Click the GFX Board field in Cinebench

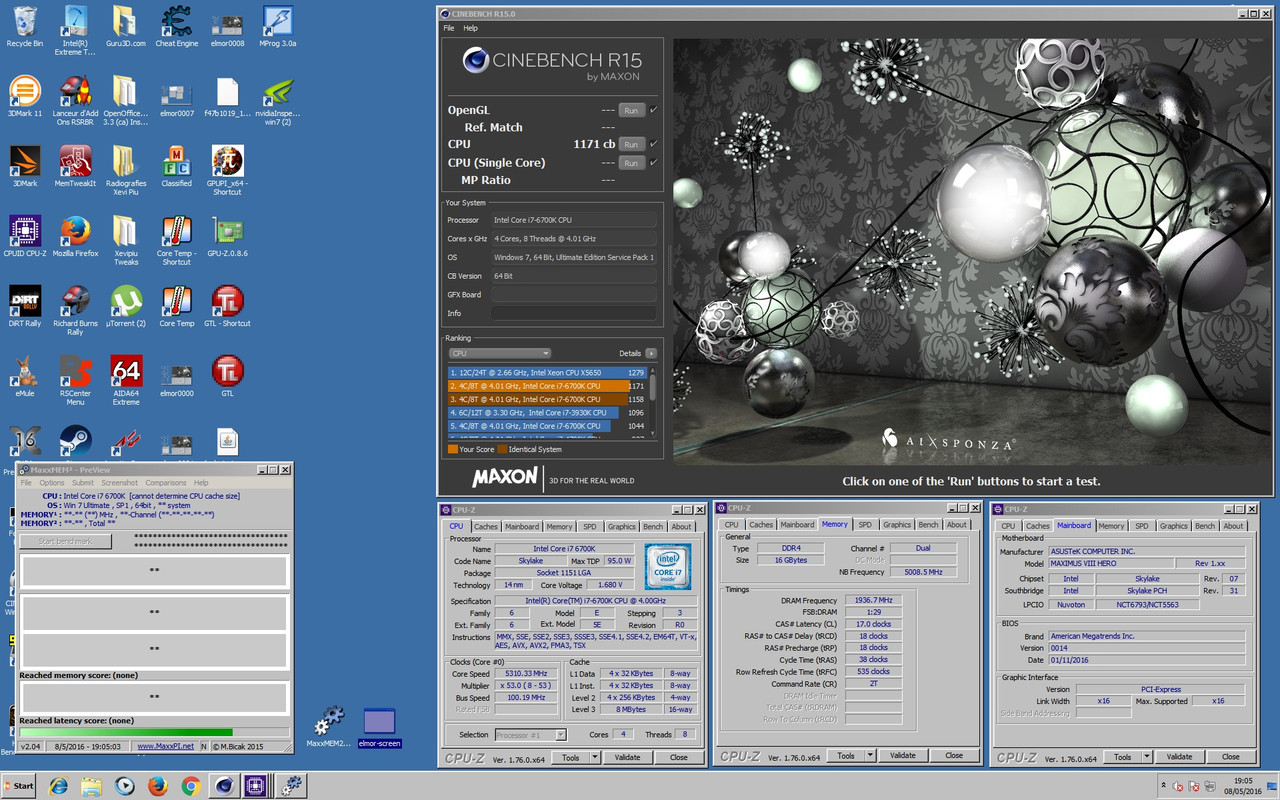pyautogui.click(x=574, y=294)
